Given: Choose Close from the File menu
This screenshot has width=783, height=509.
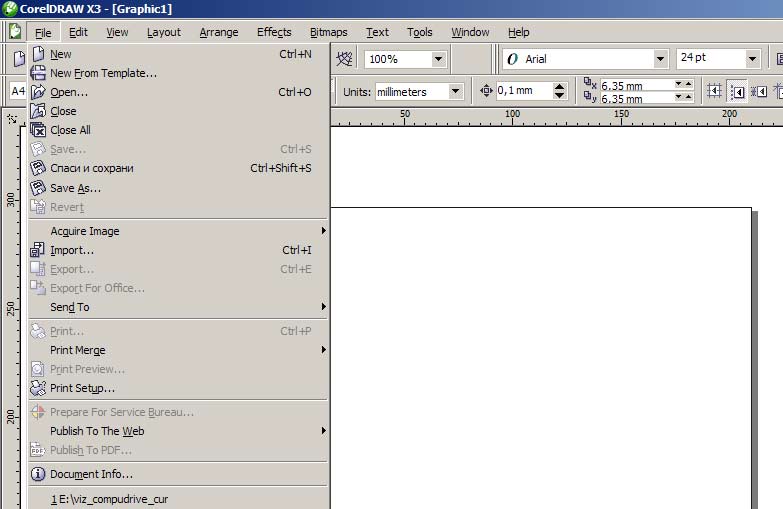Looking at the screenshot, I should (x=178, y=111).
